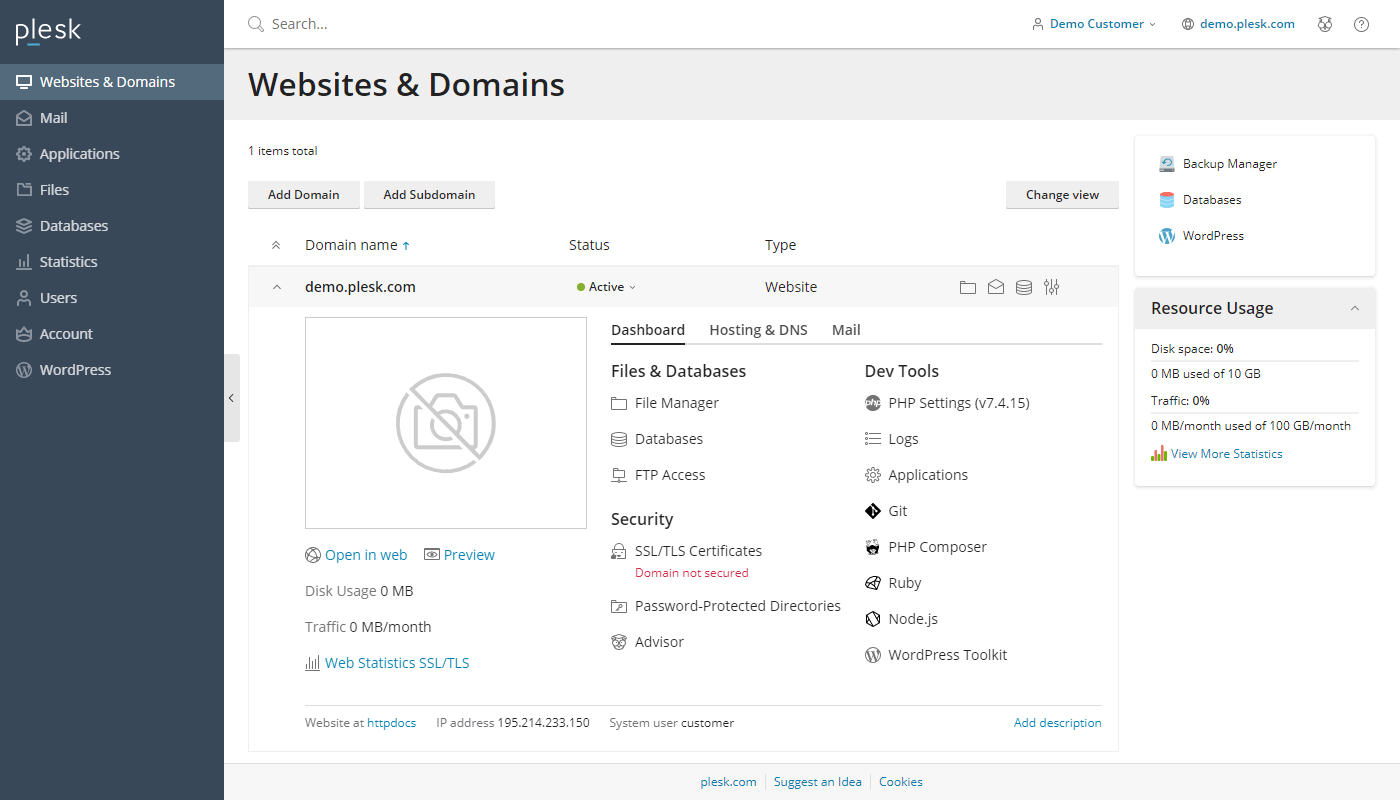Switch to the domain's Mail tab
The width and height of the screenshot is (1400, 800).
pos(846,330)
